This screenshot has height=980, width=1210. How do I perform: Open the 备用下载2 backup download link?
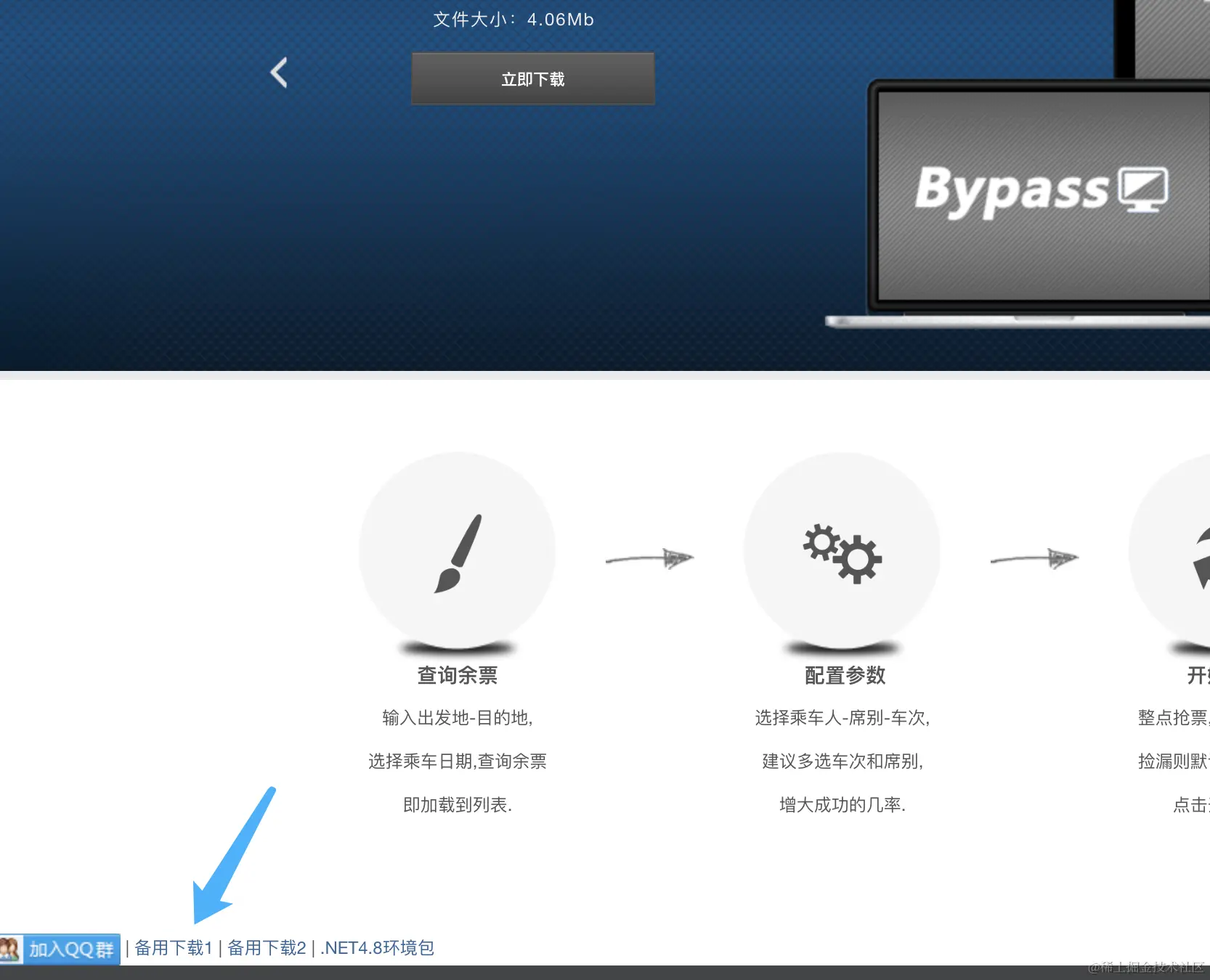point(267,948)
